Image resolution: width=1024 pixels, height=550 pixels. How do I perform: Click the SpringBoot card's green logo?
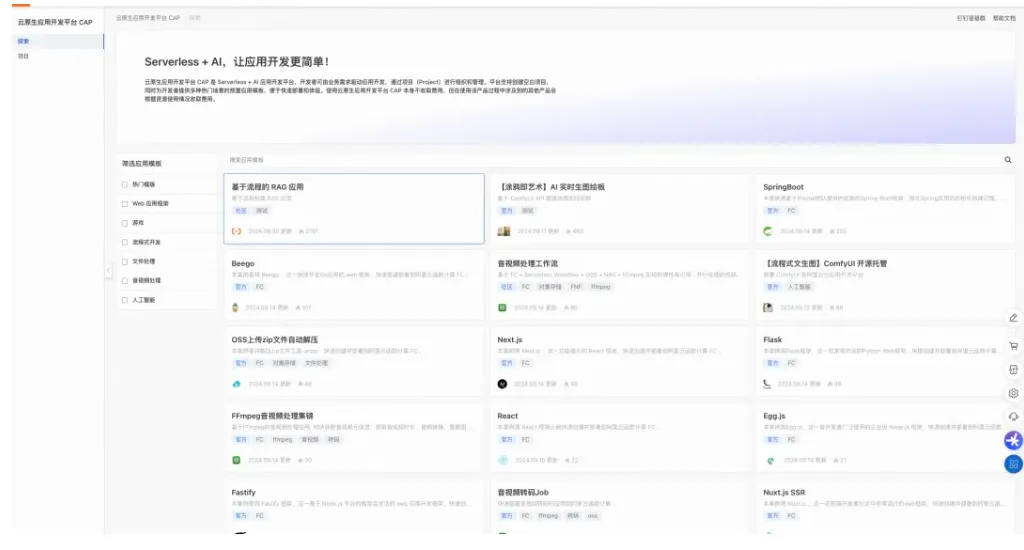tap(768, 231)
